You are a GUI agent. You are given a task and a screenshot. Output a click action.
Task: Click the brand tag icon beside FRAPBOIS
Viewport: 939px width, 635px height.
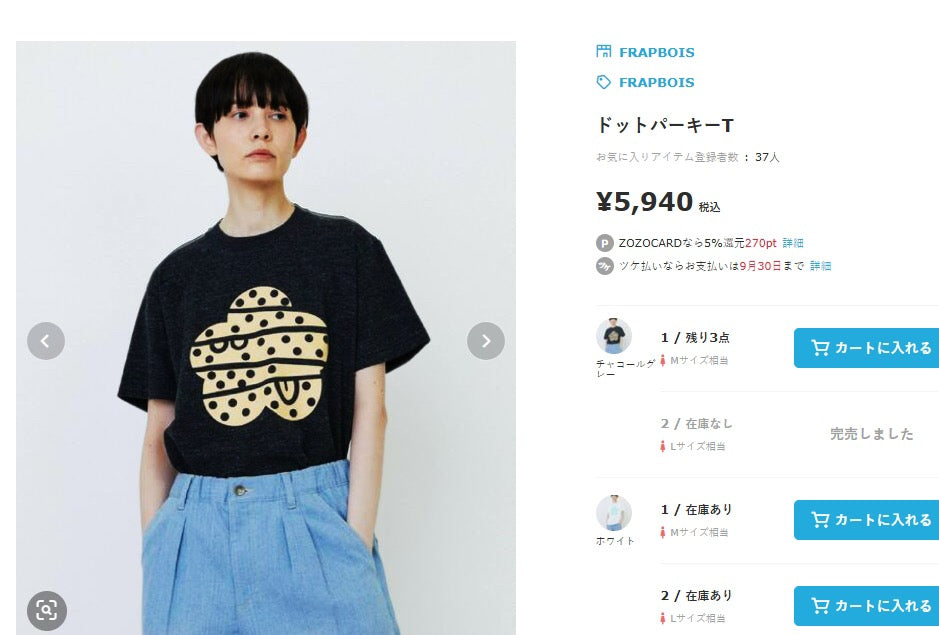pos(604,82)
